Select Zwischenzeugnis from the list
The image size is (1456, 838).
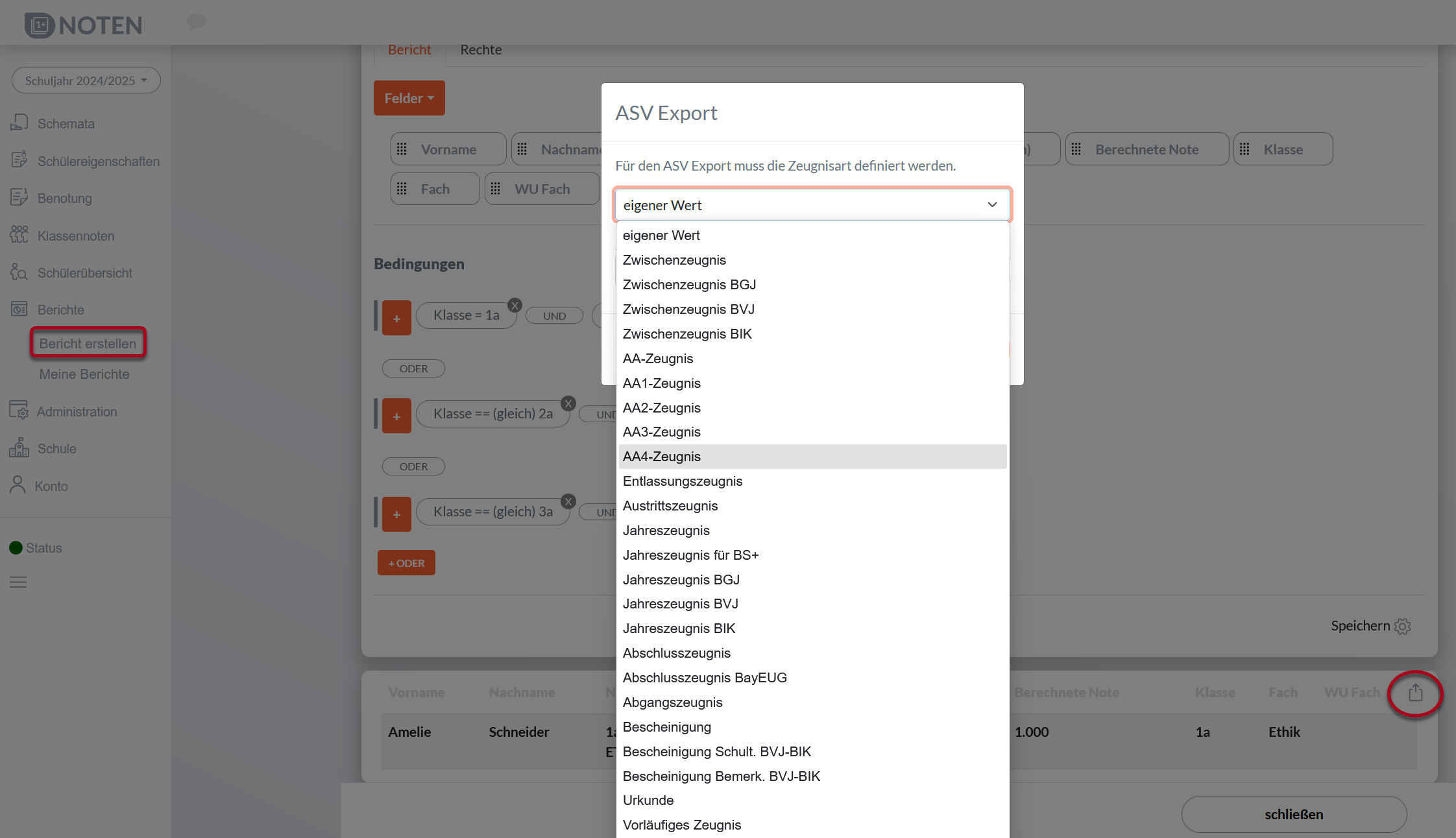pos(674,260)
